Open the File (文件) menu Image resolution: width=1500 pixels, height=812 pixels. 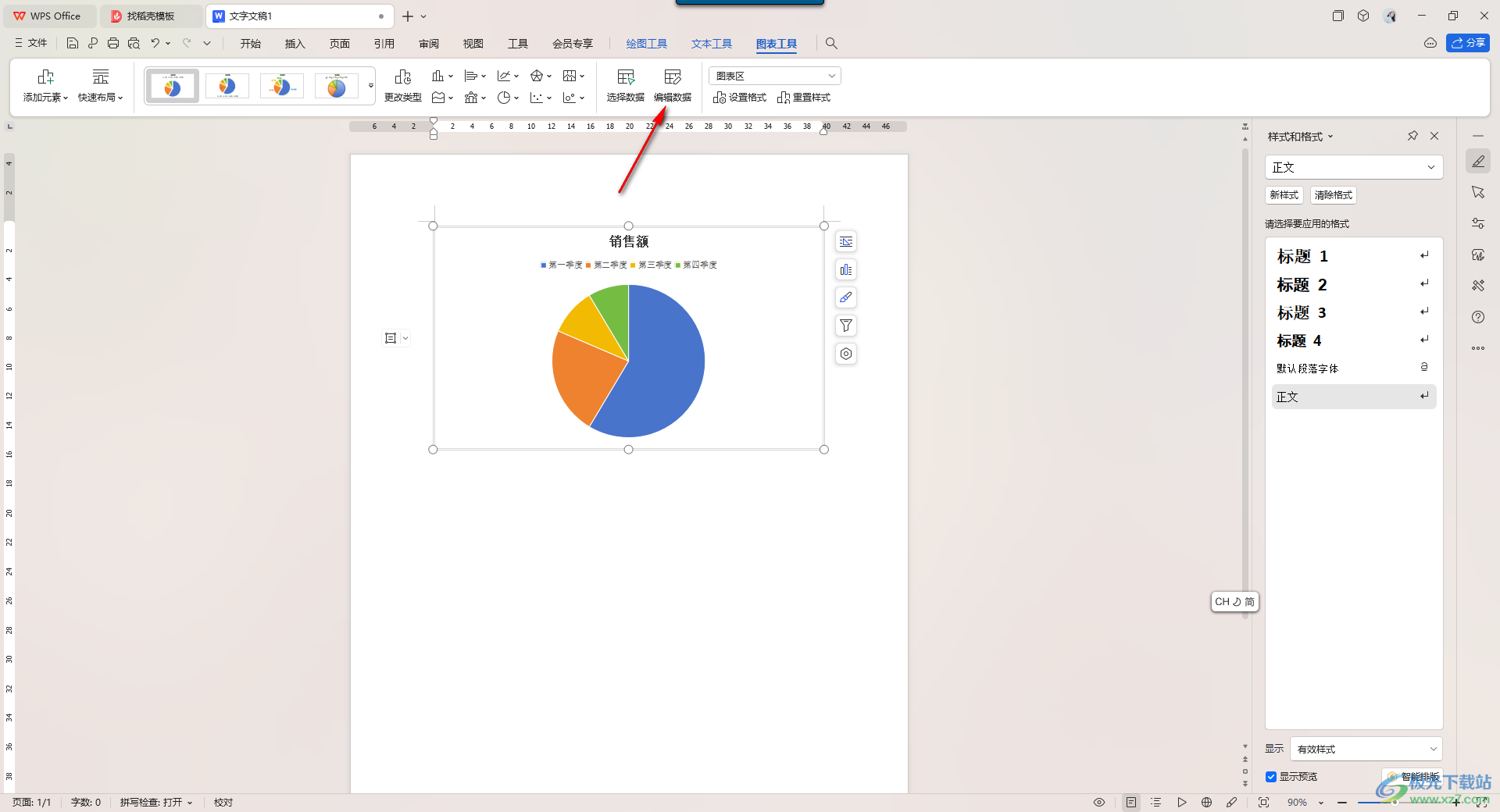coord(31,44)
